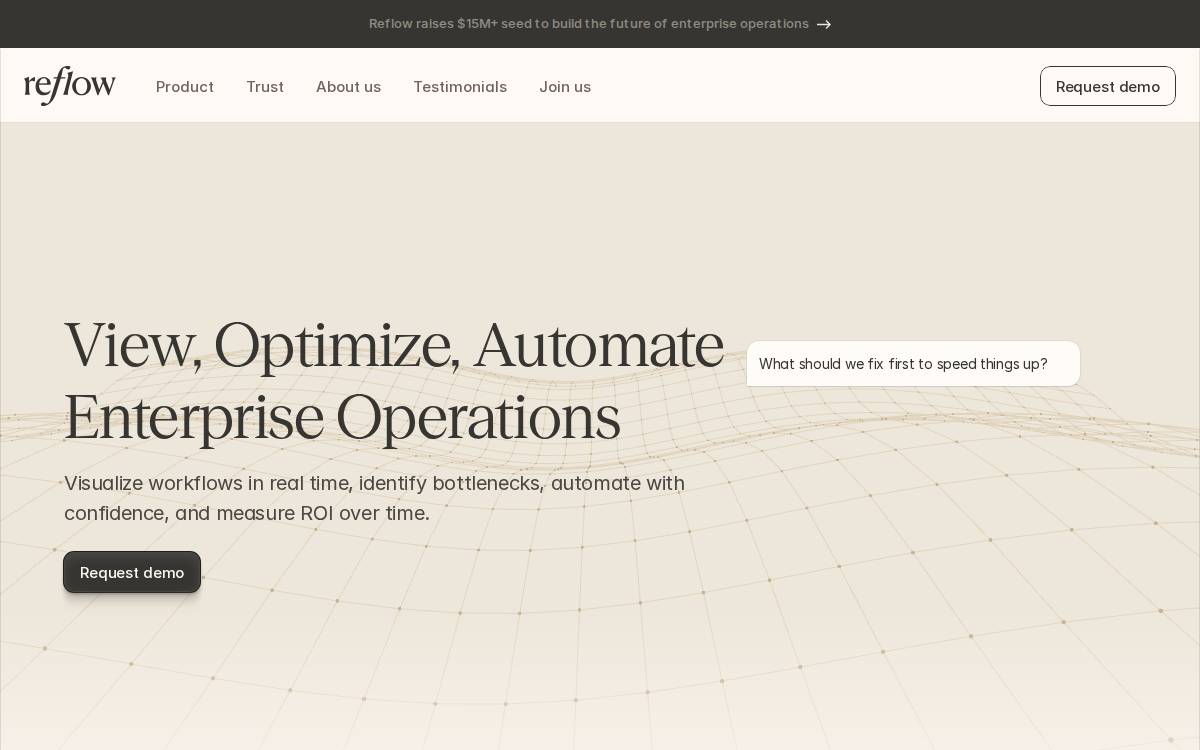Click the reflow logo

[x=70, y=86]
